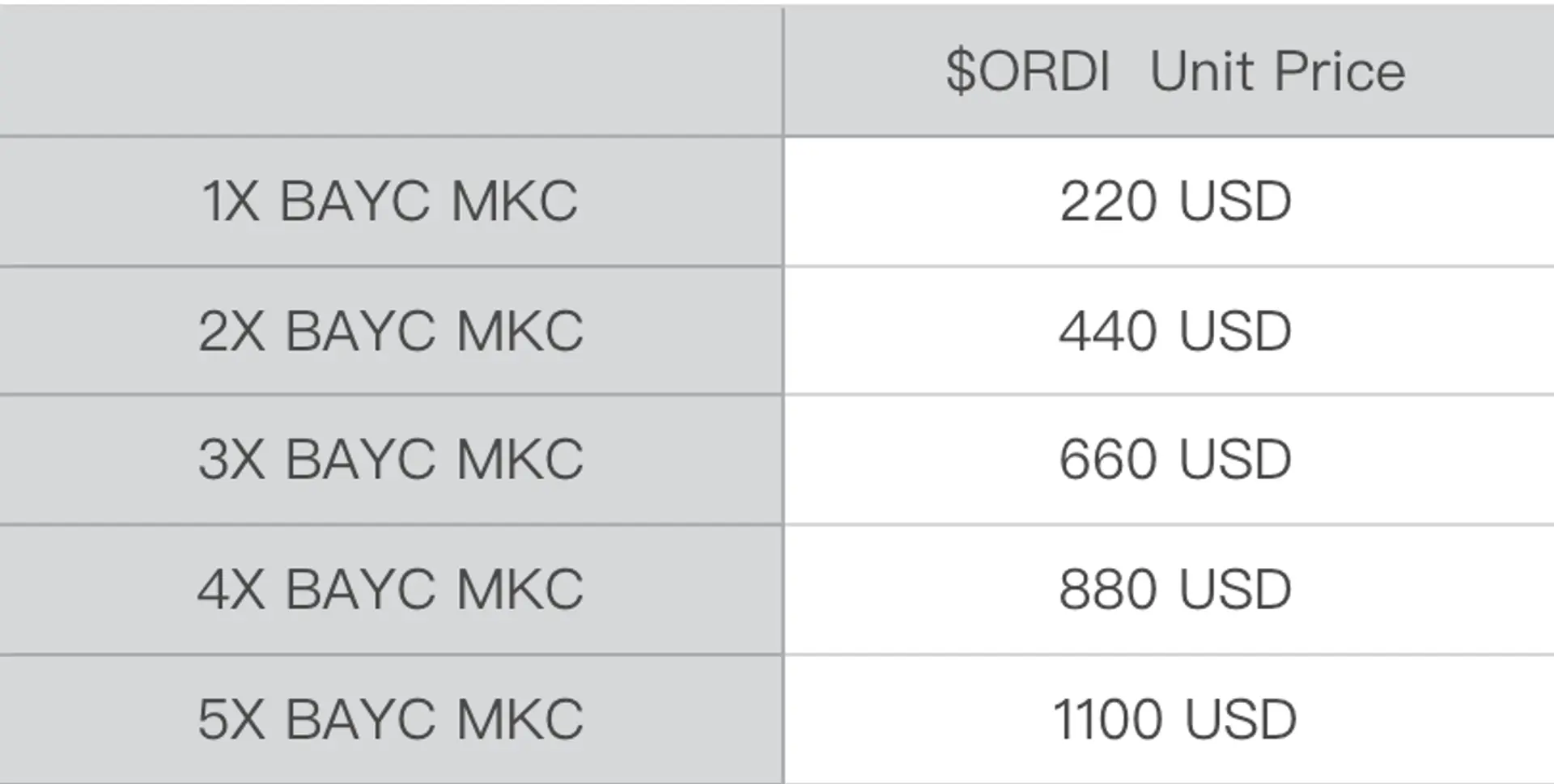Screen dimensions: 1554x784
Task: Select the "2X BAYC MKC" row label cell
Action: 389,331
